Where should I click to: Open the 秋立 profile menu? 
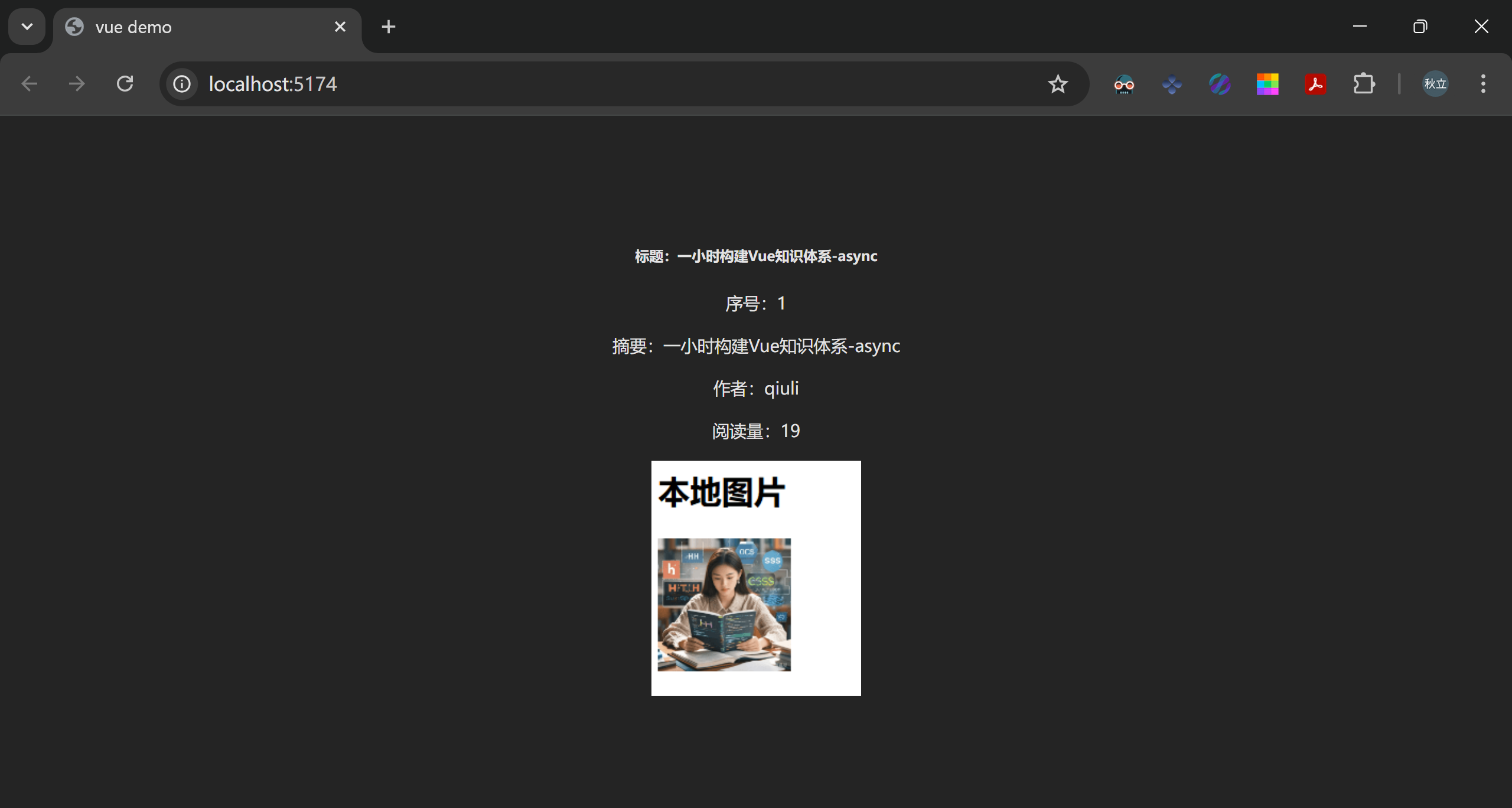click(1435, 83)
